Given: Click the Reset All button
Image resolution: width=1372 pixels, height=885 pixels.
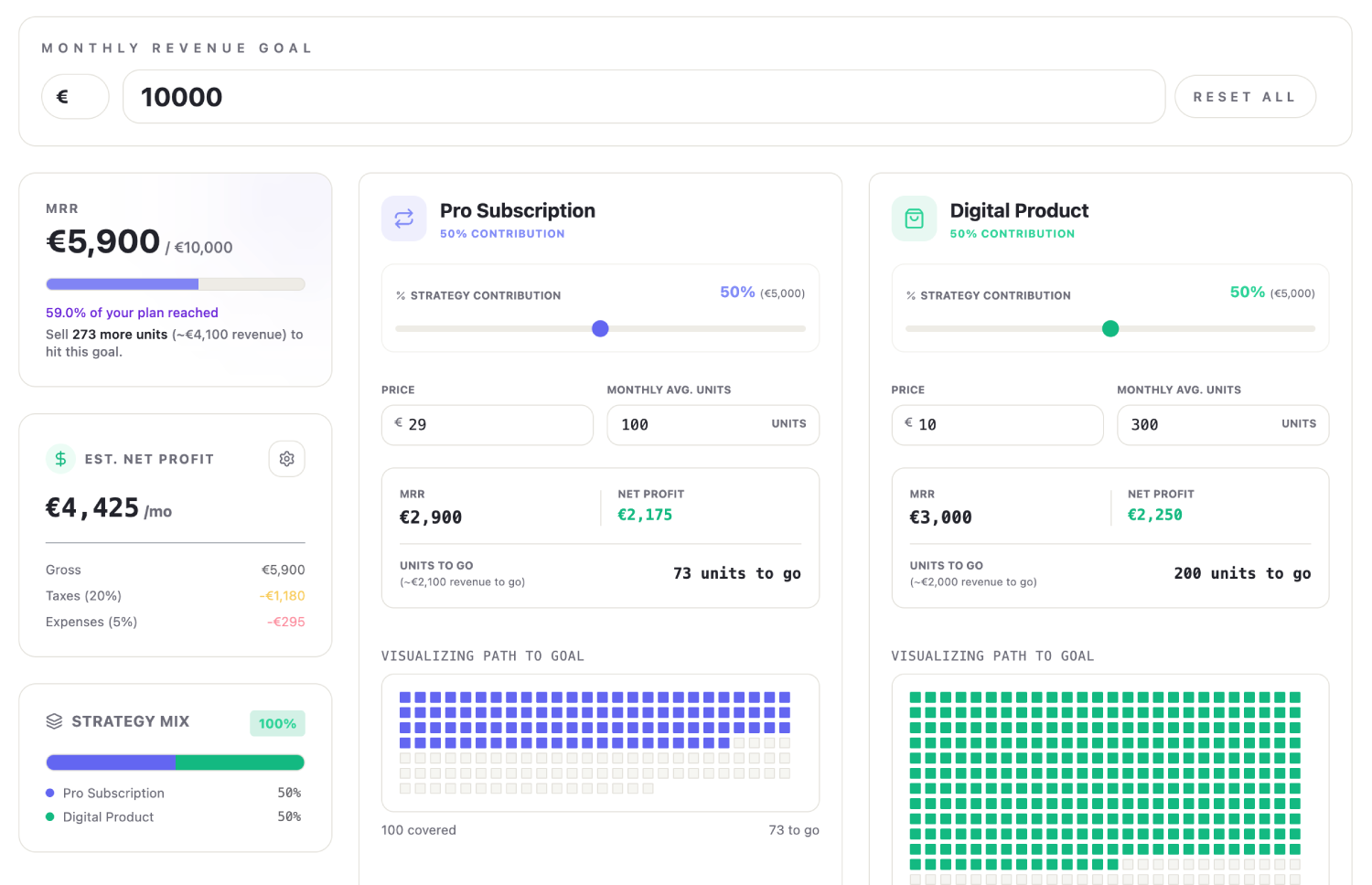Looking at the screenshot, I should pyautogui.click(x=1245, y=96).
